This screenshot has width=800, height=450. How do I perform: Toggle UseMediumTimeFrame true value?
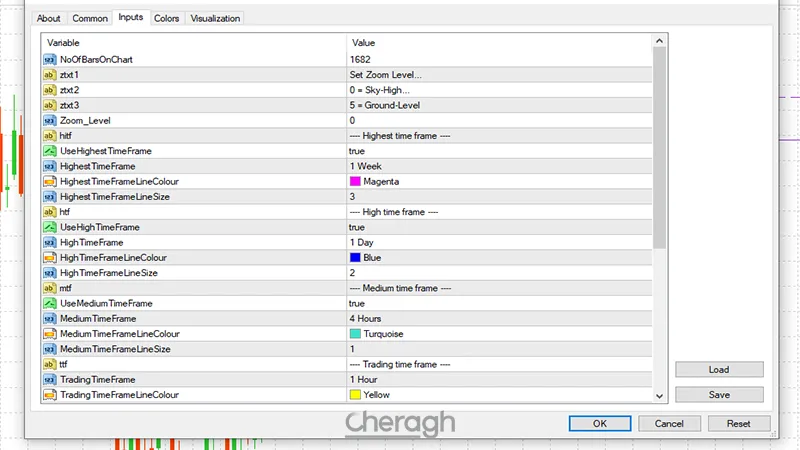click(x=357, y=303)
